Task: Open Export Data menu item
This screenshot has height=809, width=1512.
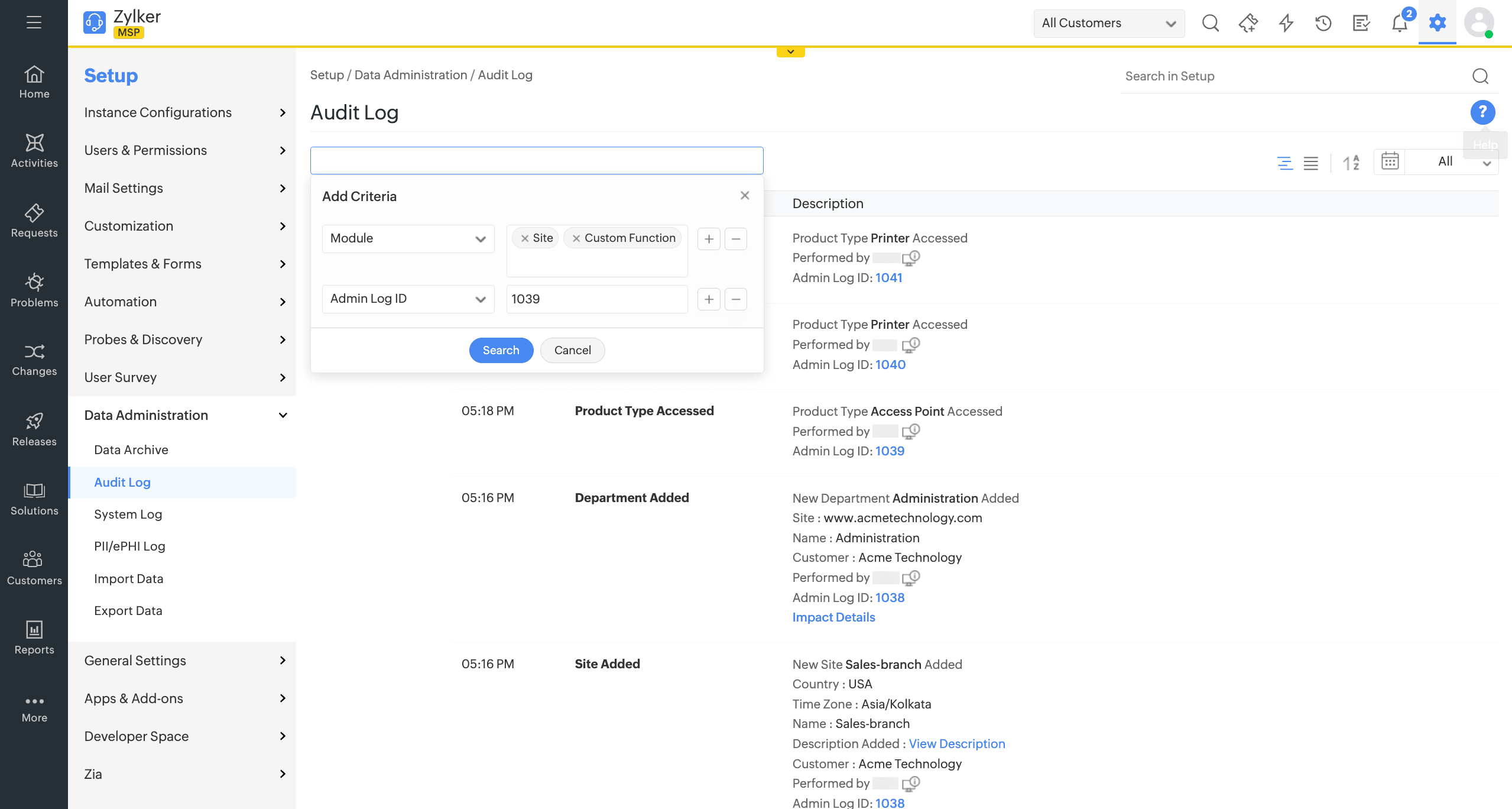Action: click(x=128, y=610)
